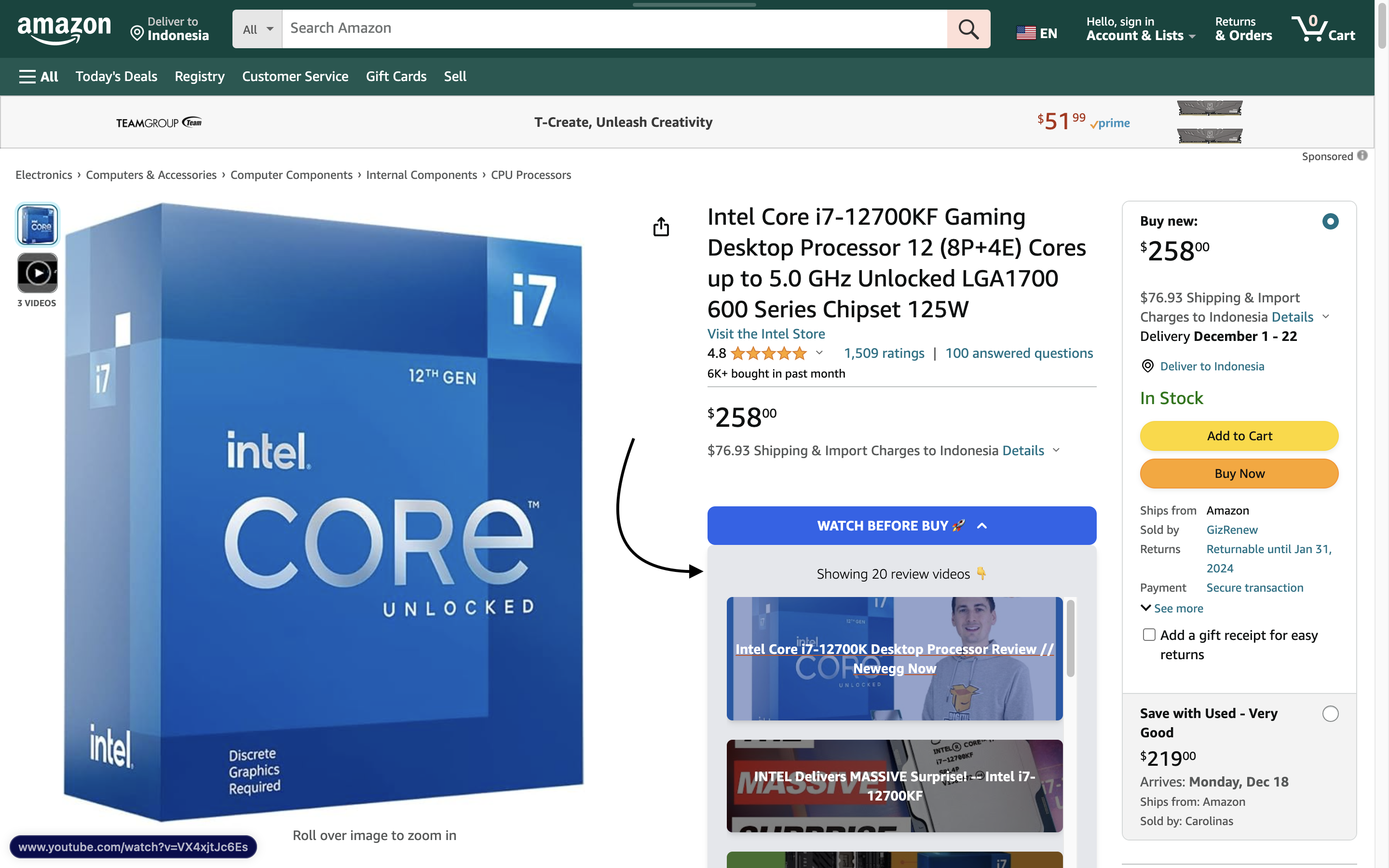Expand shipping Details in Buy new box
This screenshot has width=1389, height=868.
(x=1300, y=317)
